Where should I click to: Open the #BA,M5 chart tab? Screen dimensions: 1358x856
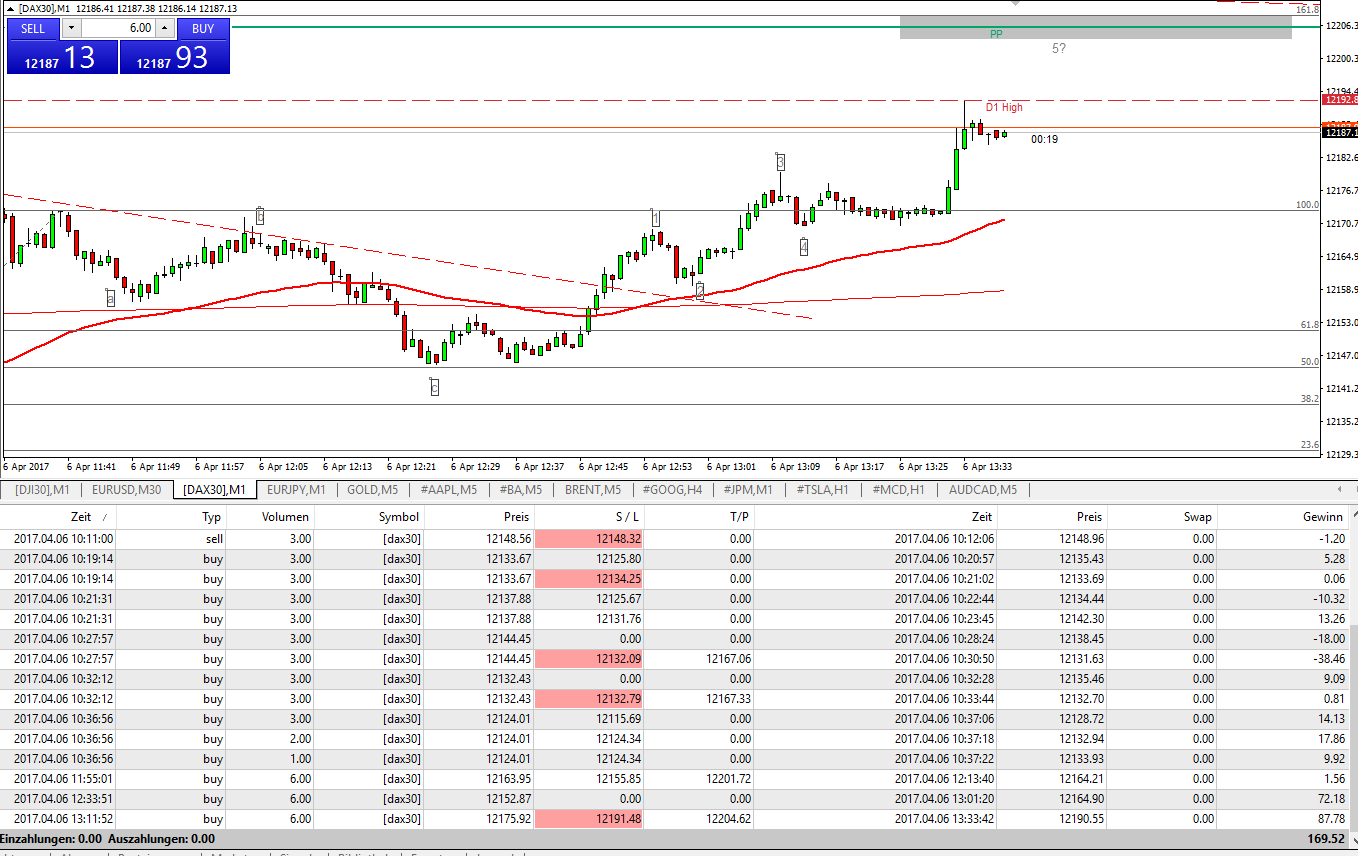[x=519, y=490]
